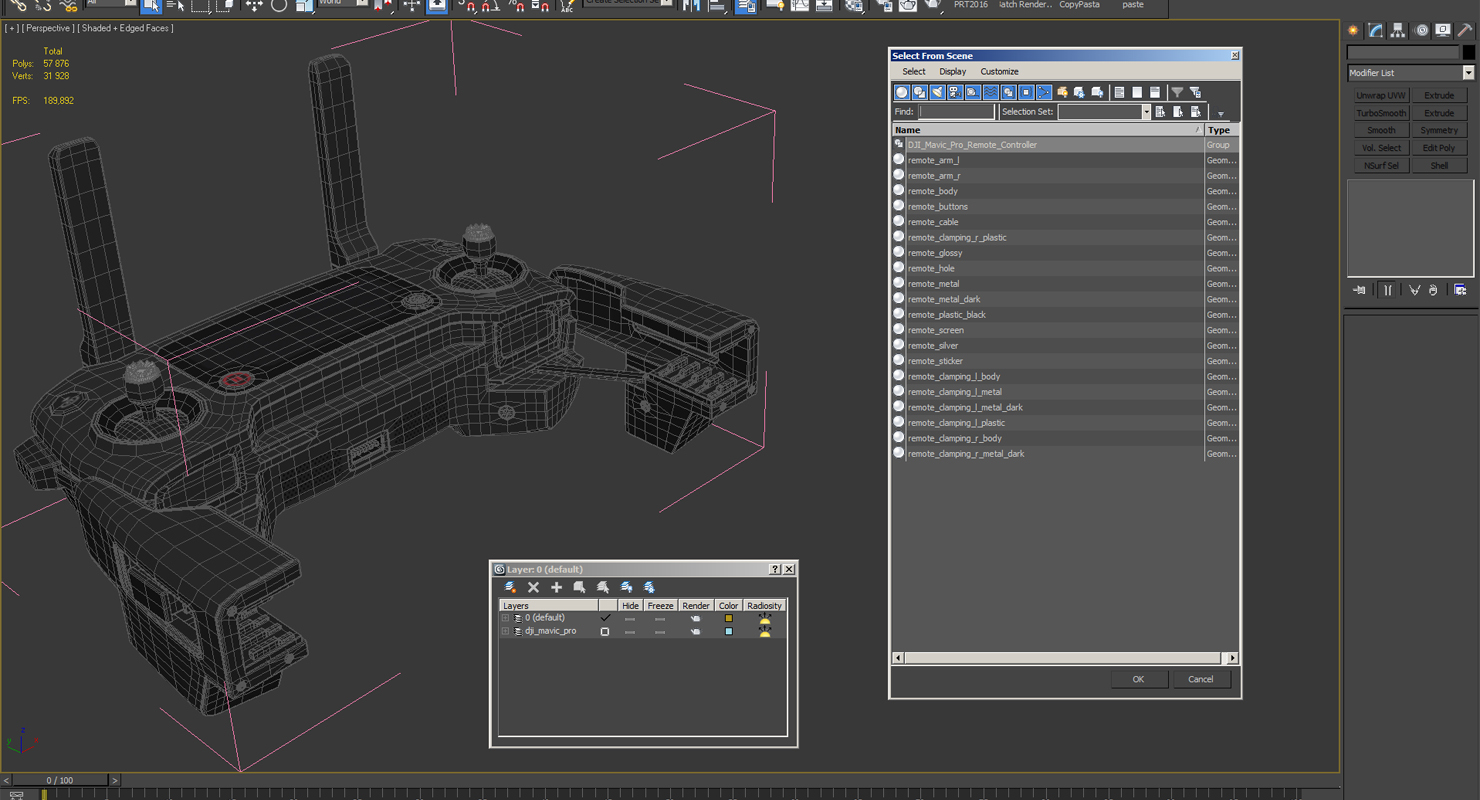Click Pin Stack icon below modifier stack

(x=1360, y=290)
